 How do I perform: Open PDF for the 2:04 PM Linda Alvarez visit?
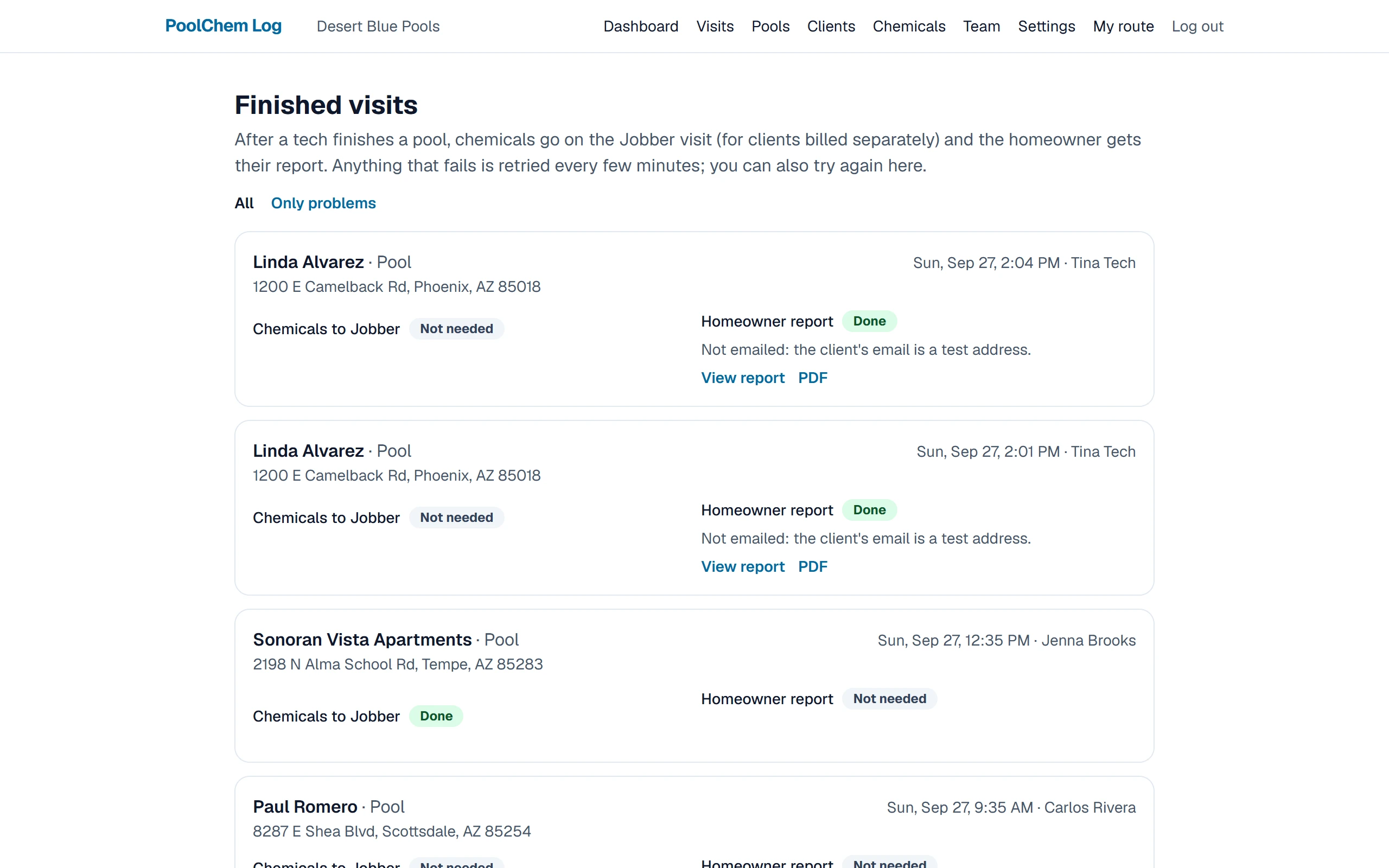pyautogui.click(x=813, y=378)
